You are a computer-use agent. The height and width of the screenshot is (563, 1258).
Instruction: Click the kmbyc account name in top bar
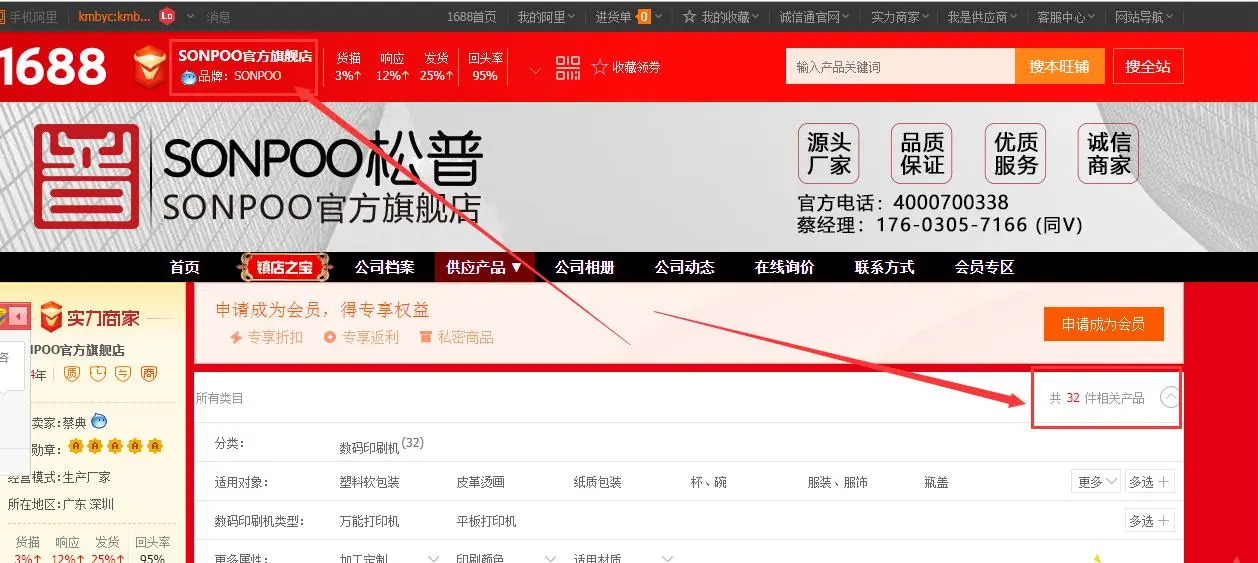[115, 17]
